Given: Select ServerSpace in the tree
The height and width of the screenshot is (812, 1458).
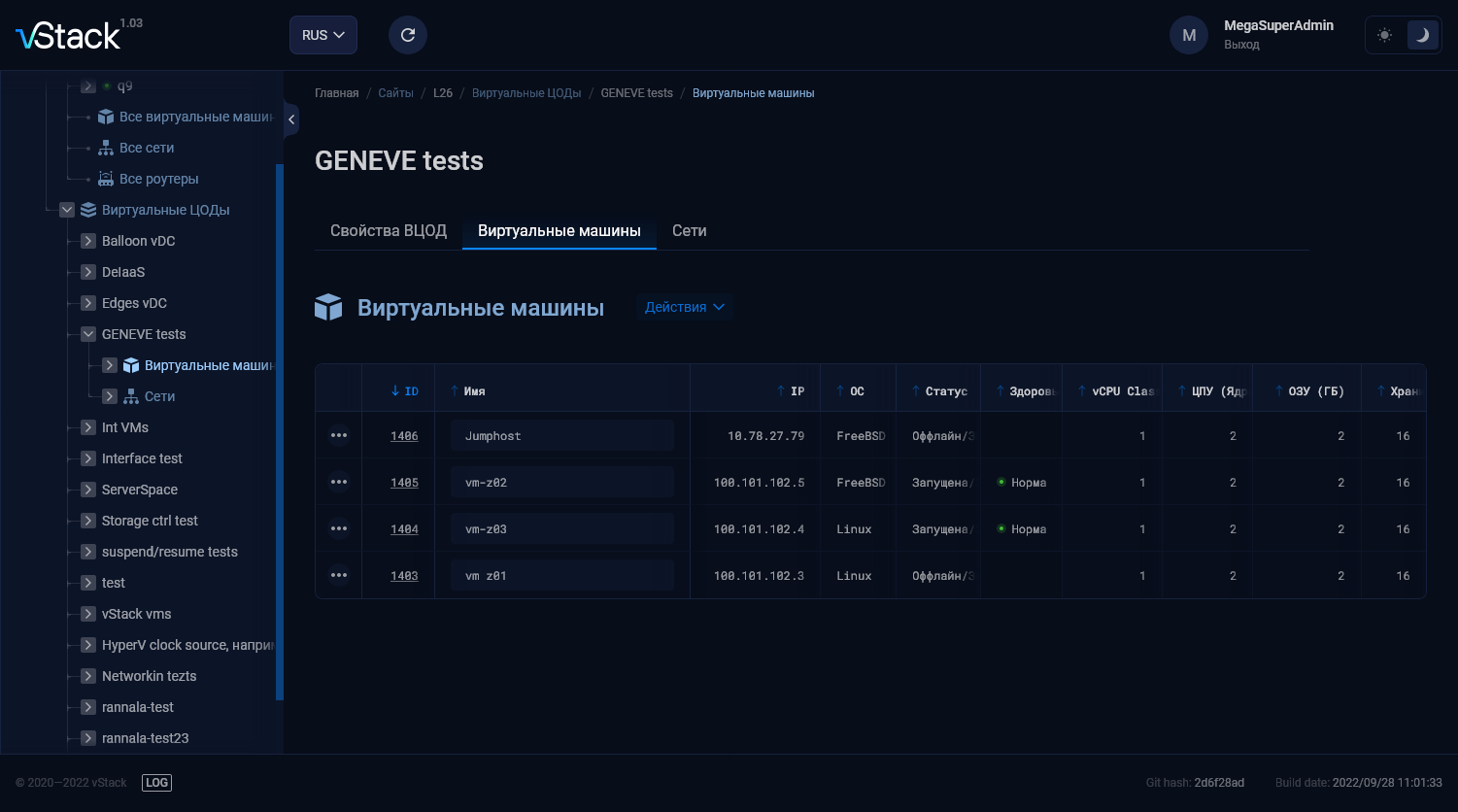Looking at the screenshot, I should [x=140, y=490].
